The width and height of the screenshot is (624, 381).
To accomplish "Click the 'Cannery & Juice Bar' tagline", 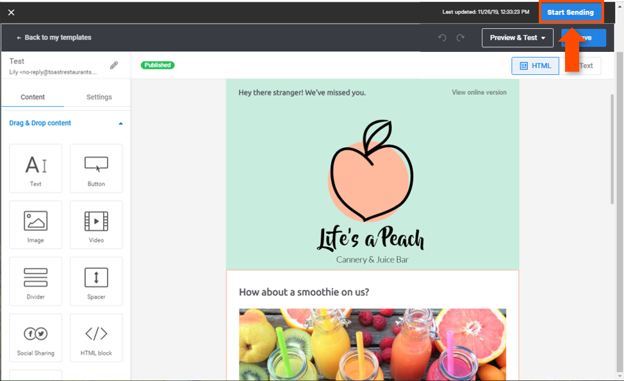I will 372,260.
